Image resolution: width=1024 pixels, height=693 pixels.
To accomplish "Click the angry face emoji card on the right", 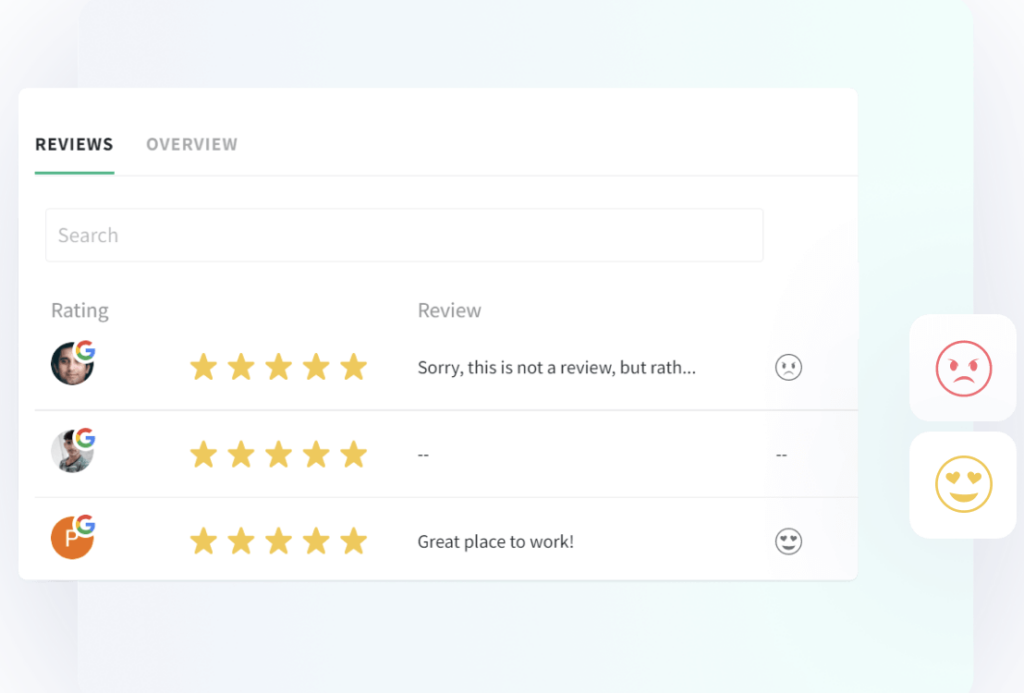I will pos(962,367).
